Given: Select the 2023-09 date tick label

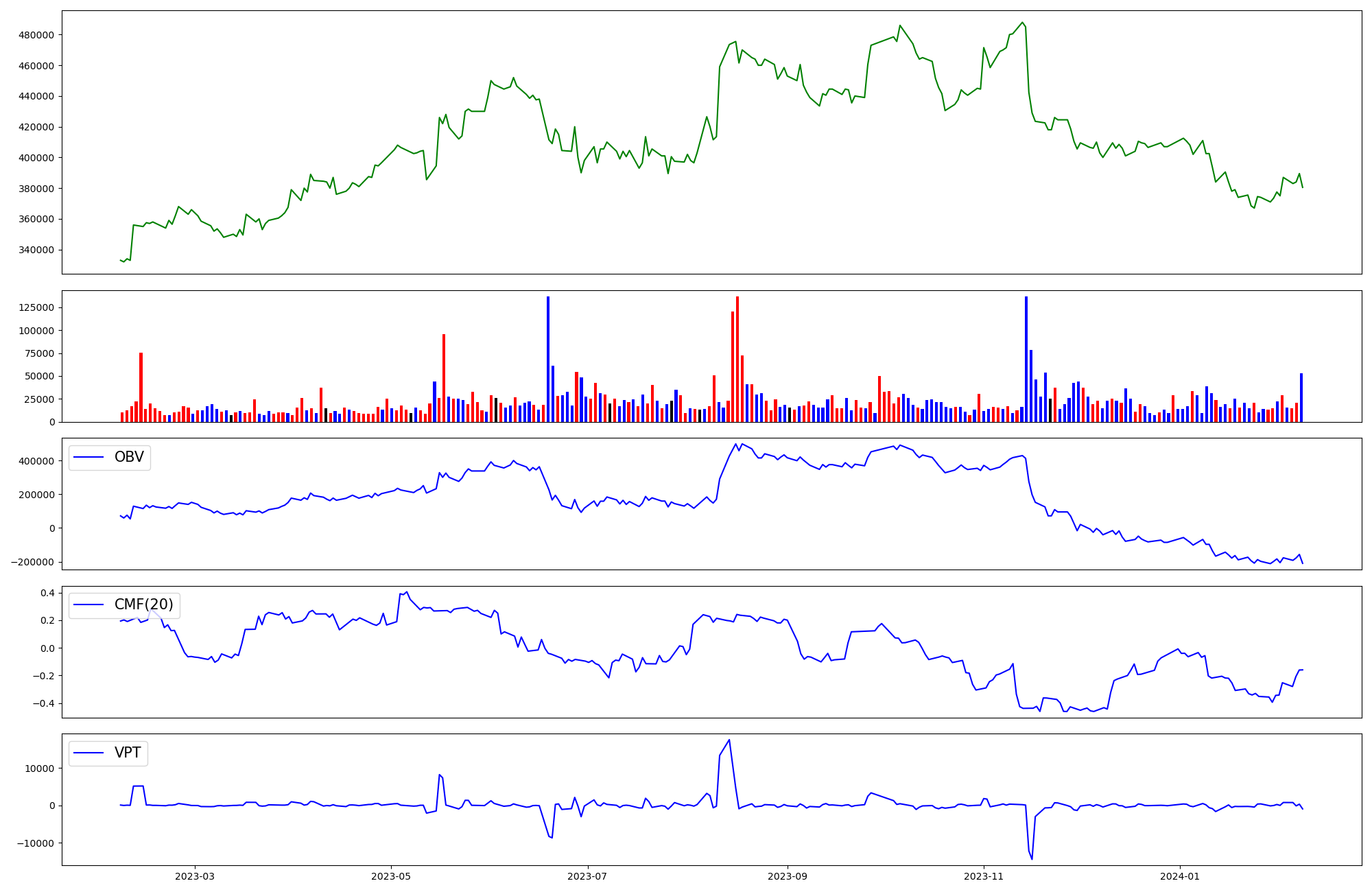Looking at the screenshot, I should 788,876.
